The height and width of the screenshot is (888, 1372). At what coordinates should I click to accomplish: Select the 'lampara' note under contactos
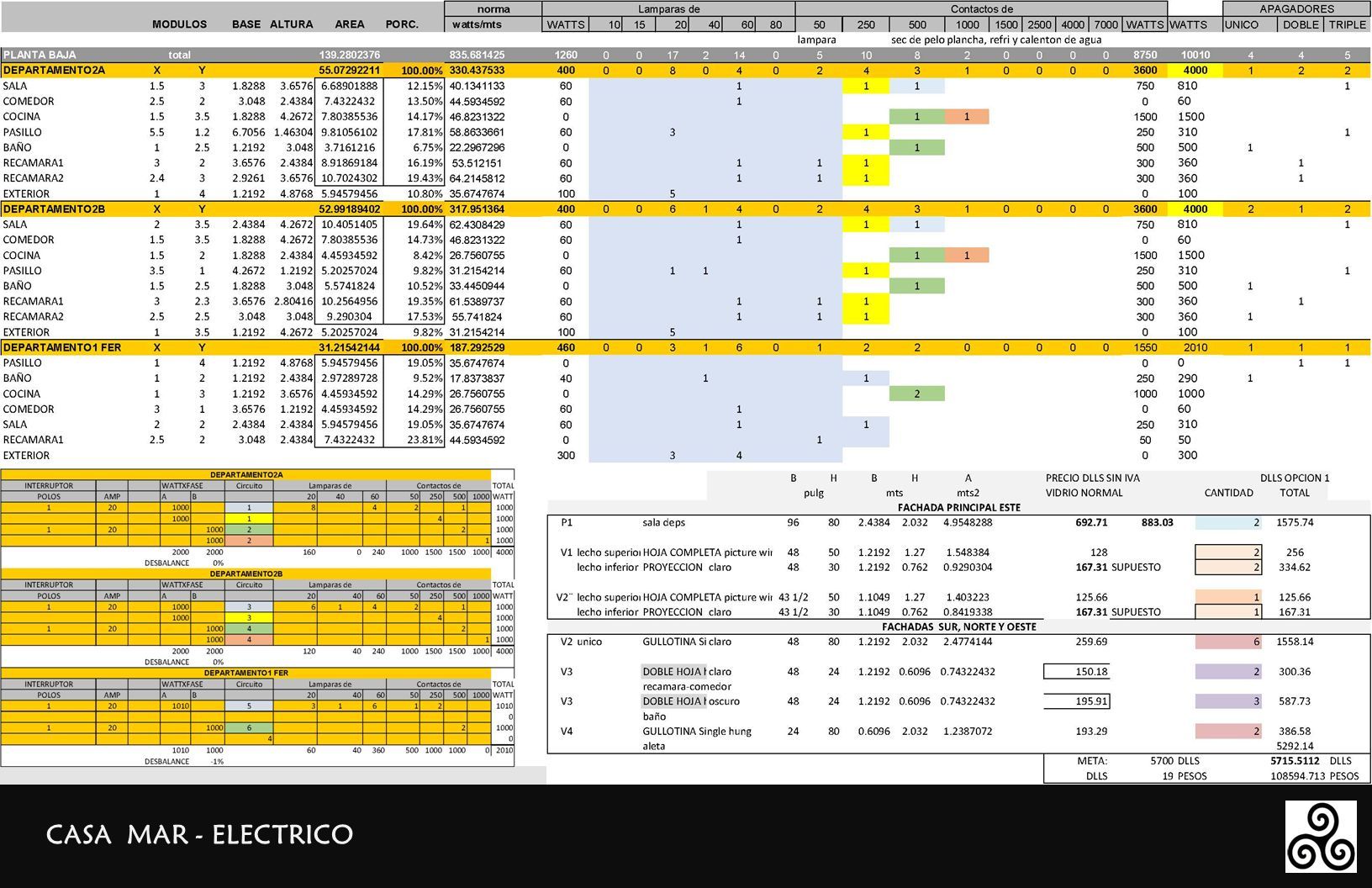tap(816, 40)
